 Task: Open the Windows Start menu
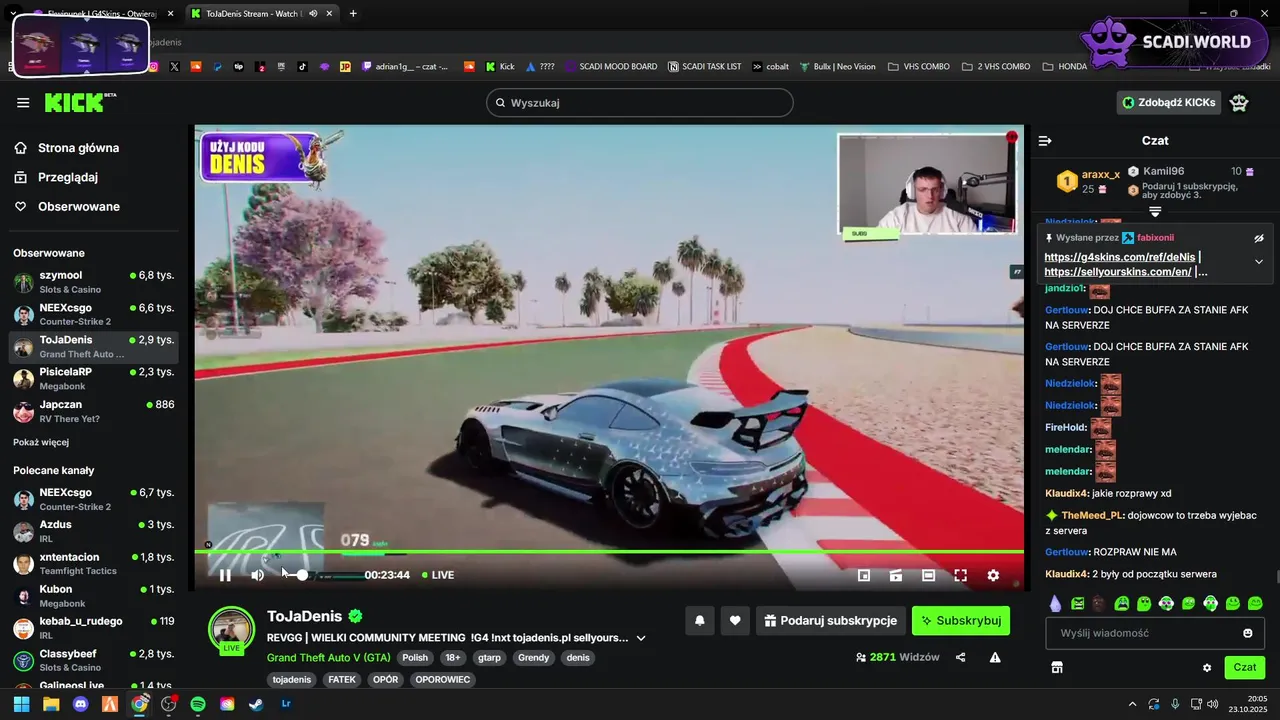tap(21, 704)
